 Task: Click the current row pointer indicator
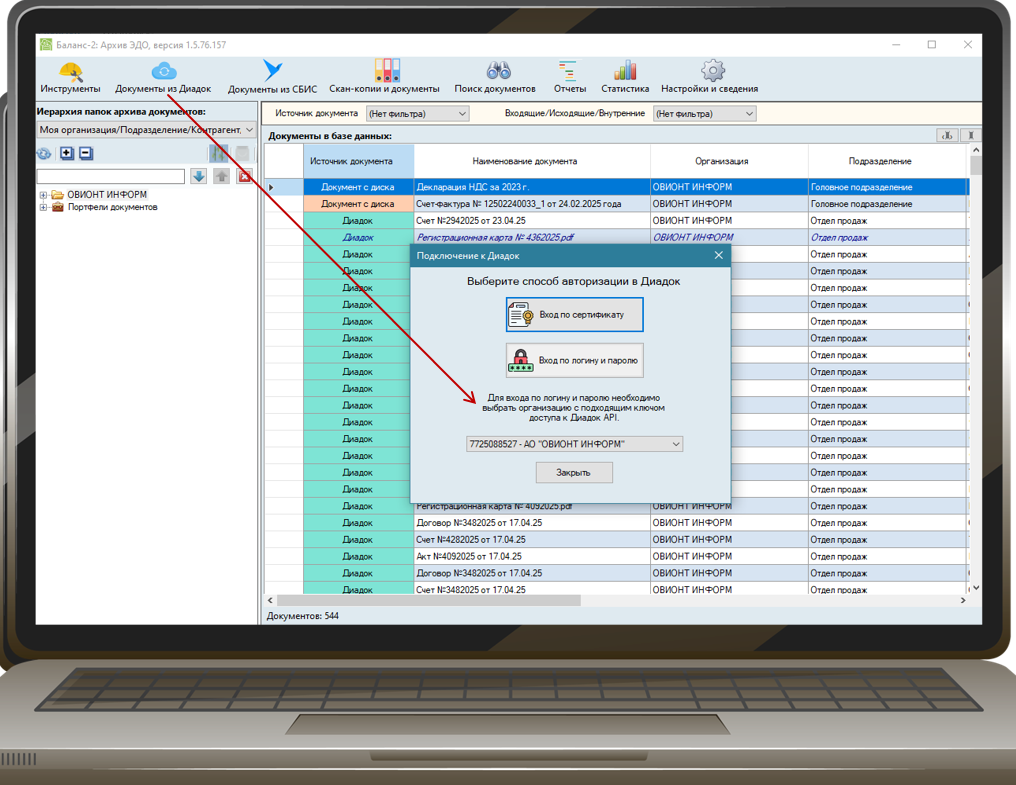pyautogui.click(x=271, y=187)
